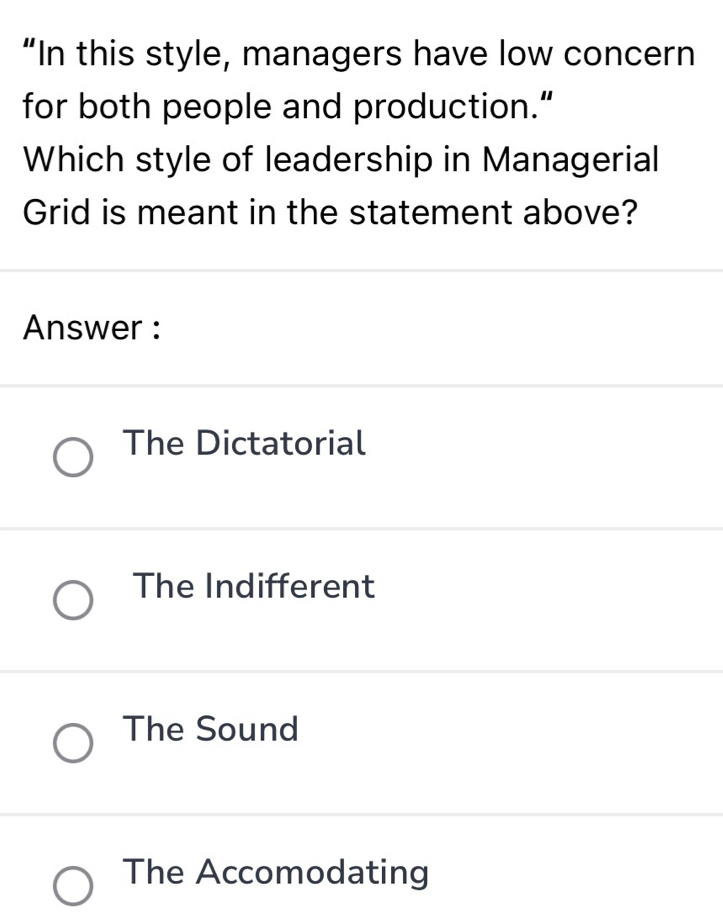Mark The Sound radio option
723x917 pixels.
pos(73,745)
